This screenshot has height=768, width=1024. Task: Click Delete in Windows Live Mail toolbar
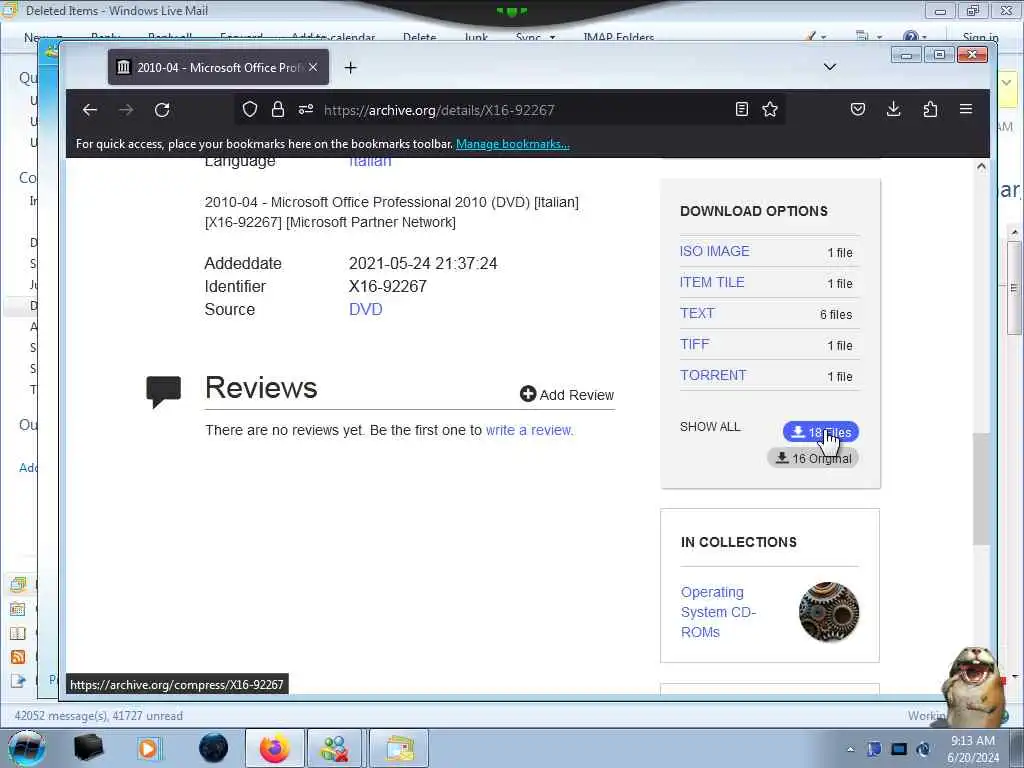pos(419,37)
